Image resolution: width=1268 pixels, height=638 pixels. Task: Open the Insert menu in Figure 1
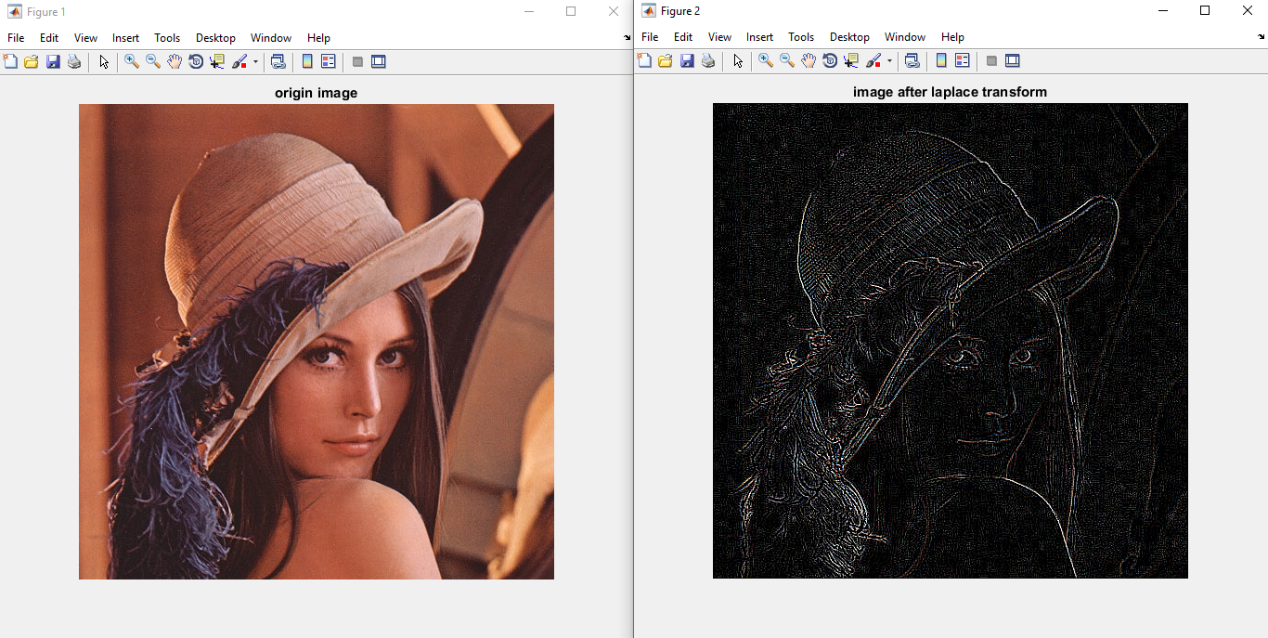coord(126,38)
